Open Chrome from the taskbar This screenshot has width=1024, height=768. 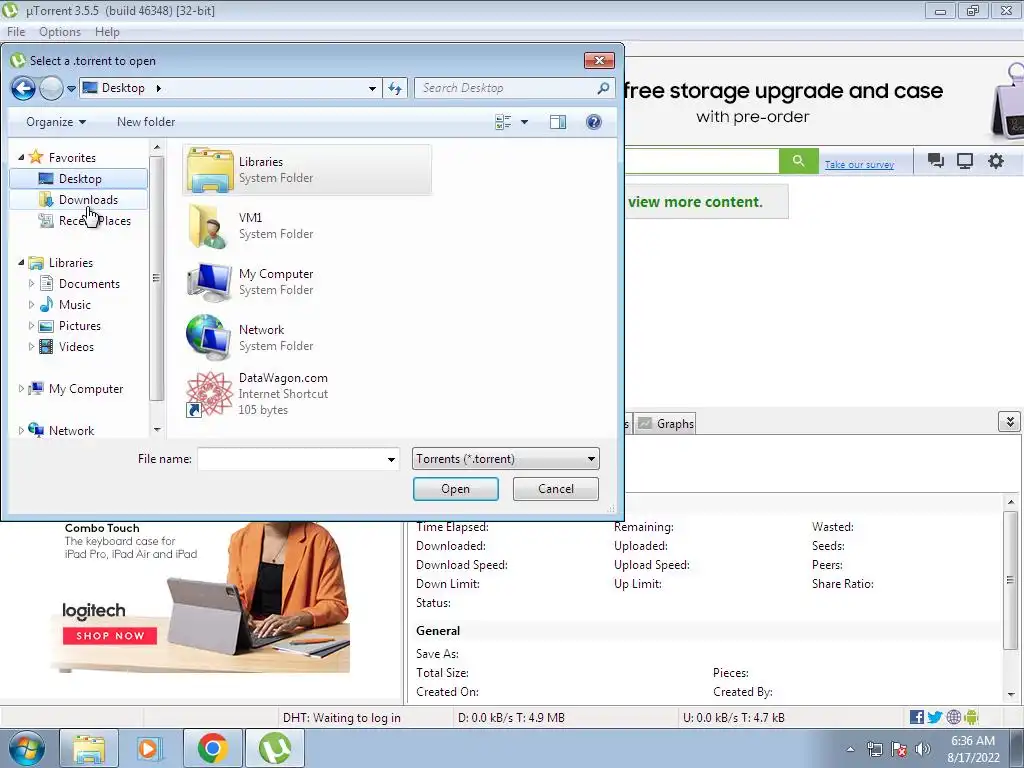tap(212, 748)
